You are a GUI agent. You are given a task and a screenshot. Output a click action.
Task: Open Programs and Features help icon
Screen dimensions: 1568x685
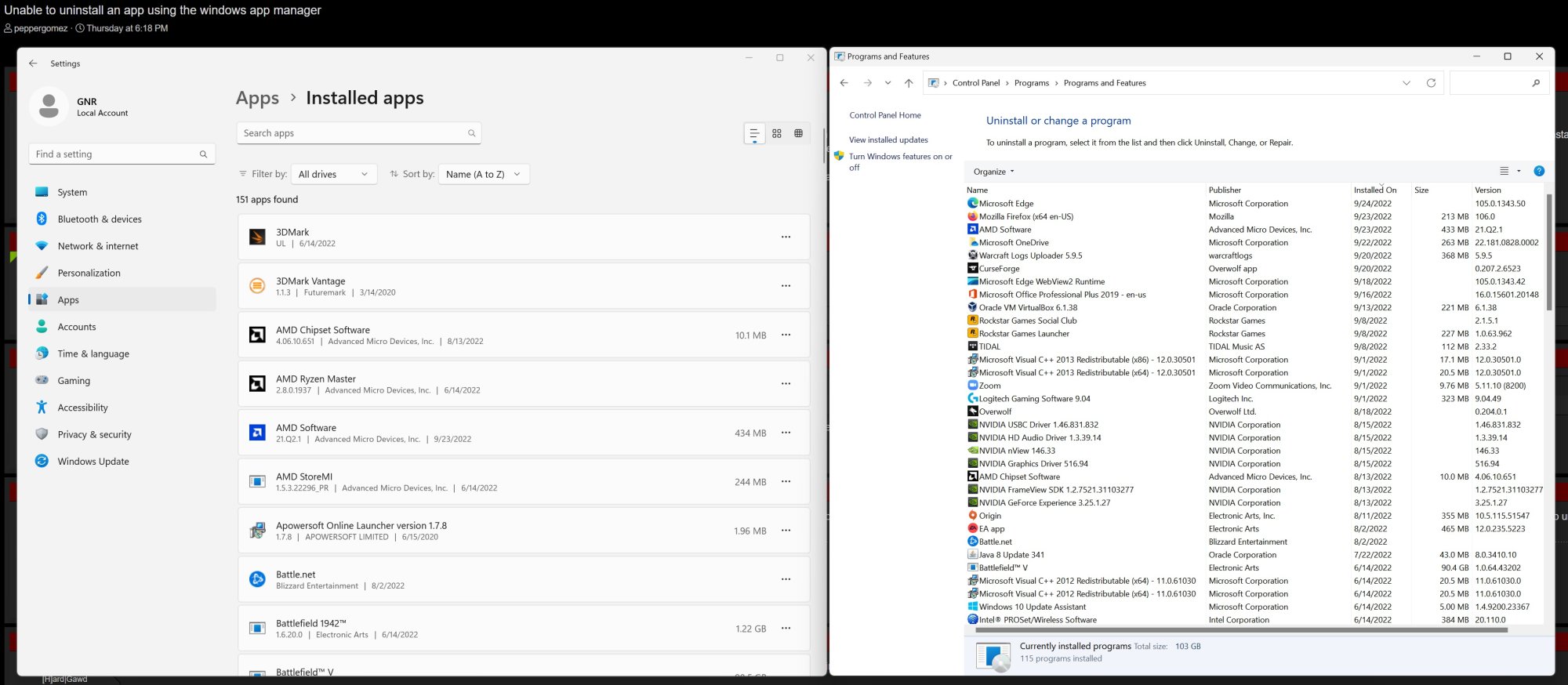pos(1539,171)
